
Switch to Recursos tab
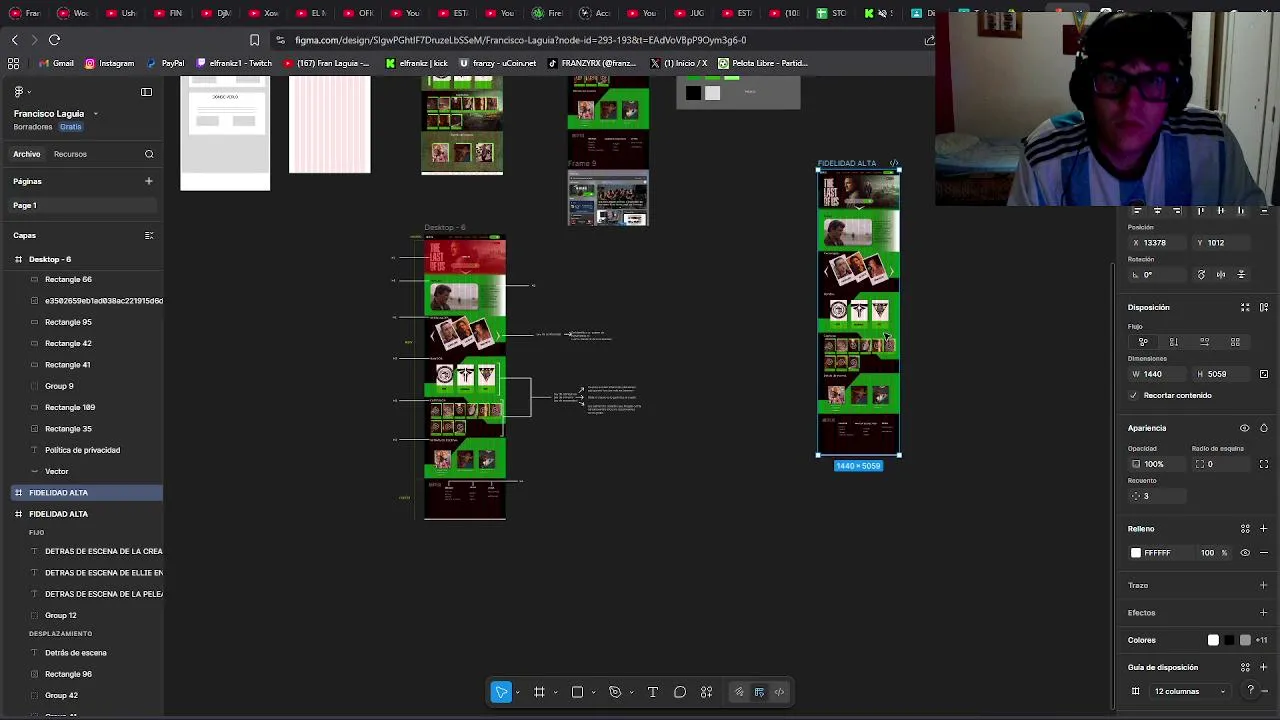(x=70, y=154)
